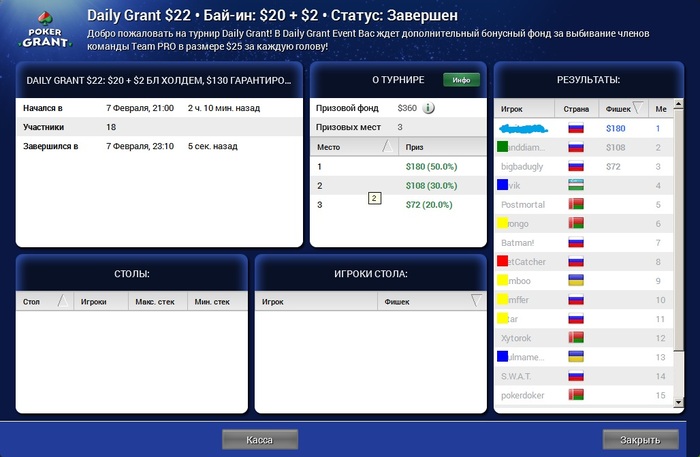700x457 pixels.
Task: Click first place prize $180 (50.0%)
Action: [x=431, y=166]
